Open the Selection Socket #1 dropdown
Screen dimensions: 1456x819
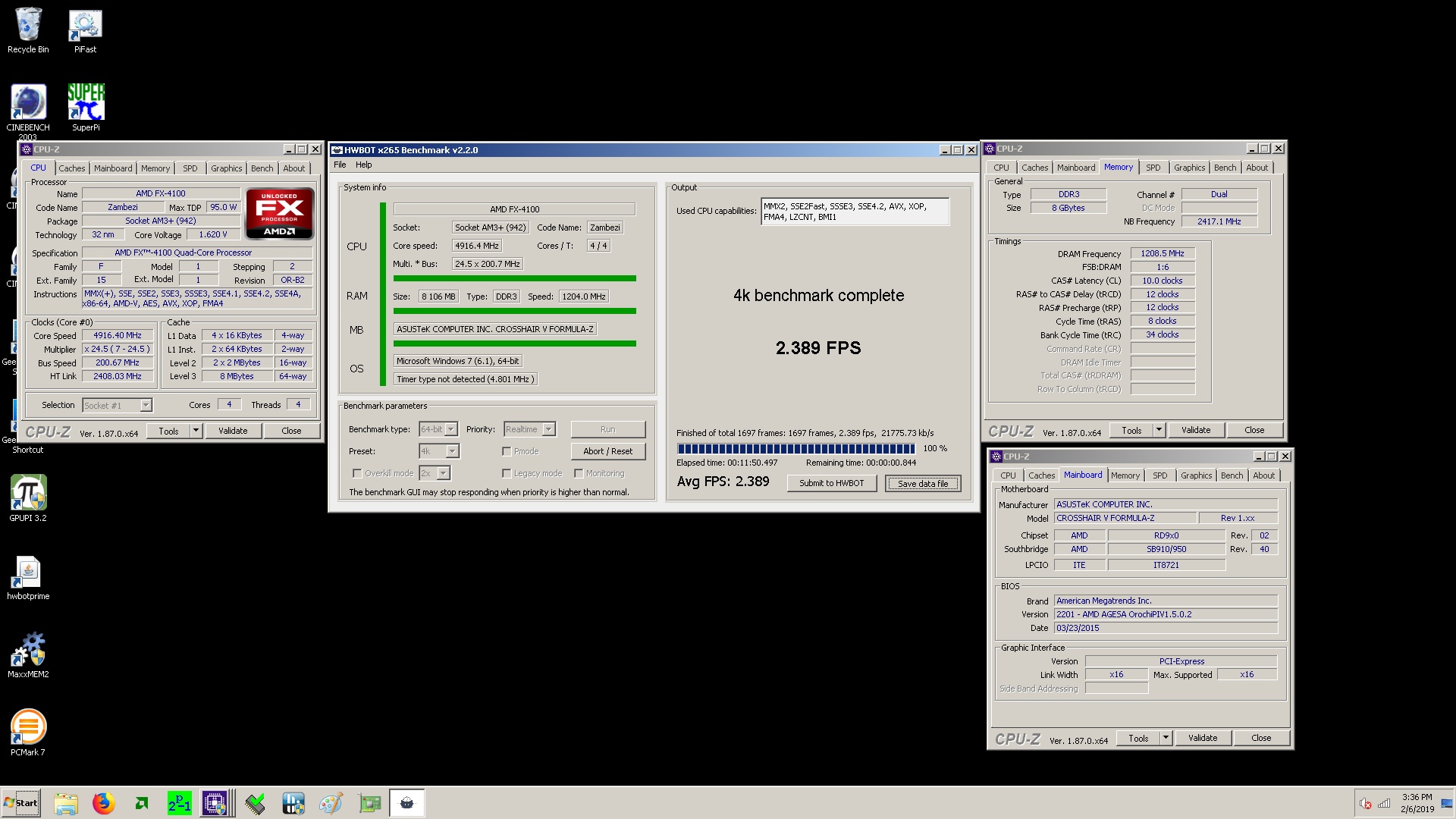pyautogui.click(x=118, y=406)
